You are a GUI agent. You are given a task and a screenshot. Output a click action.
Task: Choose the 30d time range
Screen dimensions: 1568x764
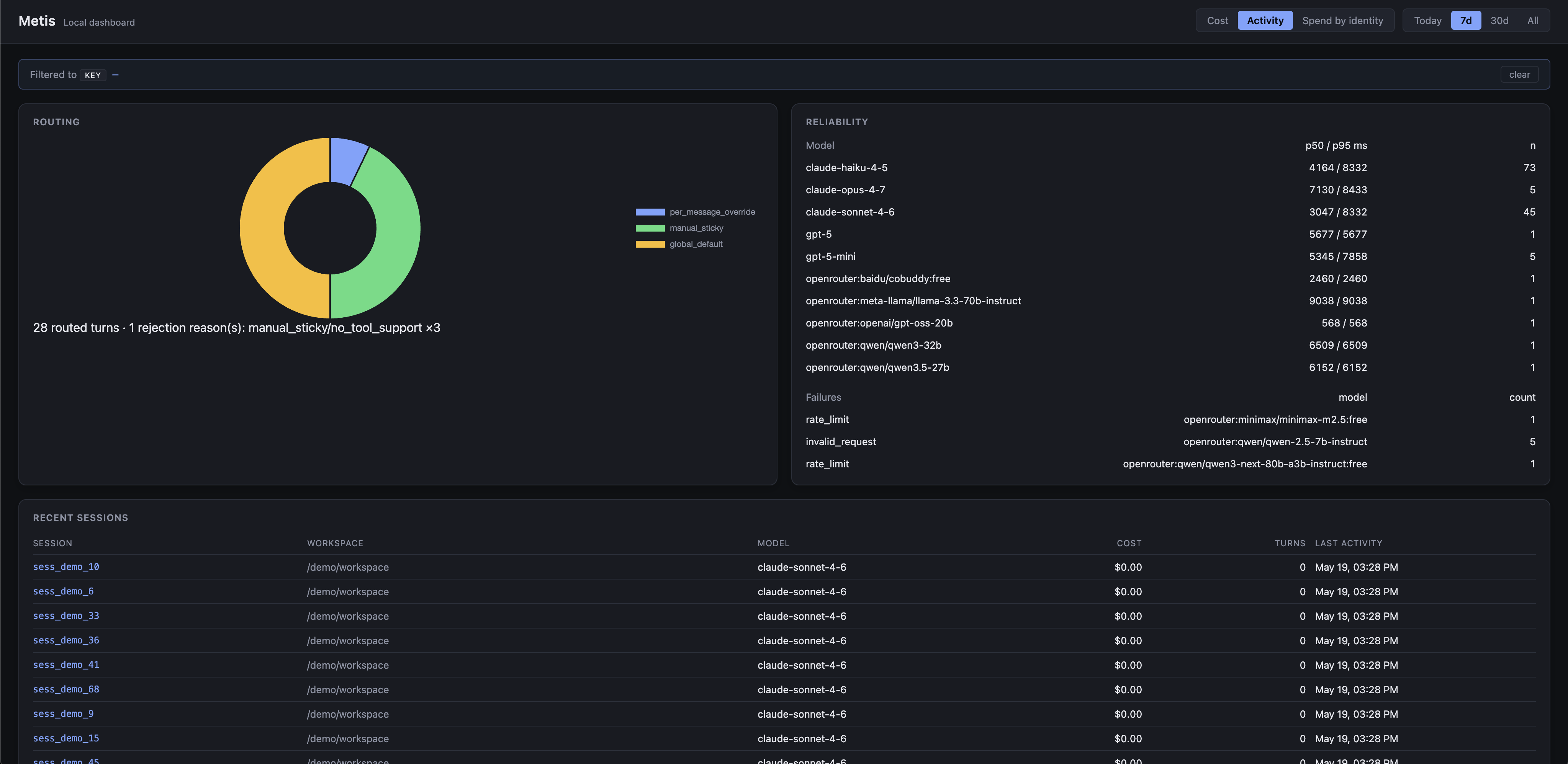1499,21
